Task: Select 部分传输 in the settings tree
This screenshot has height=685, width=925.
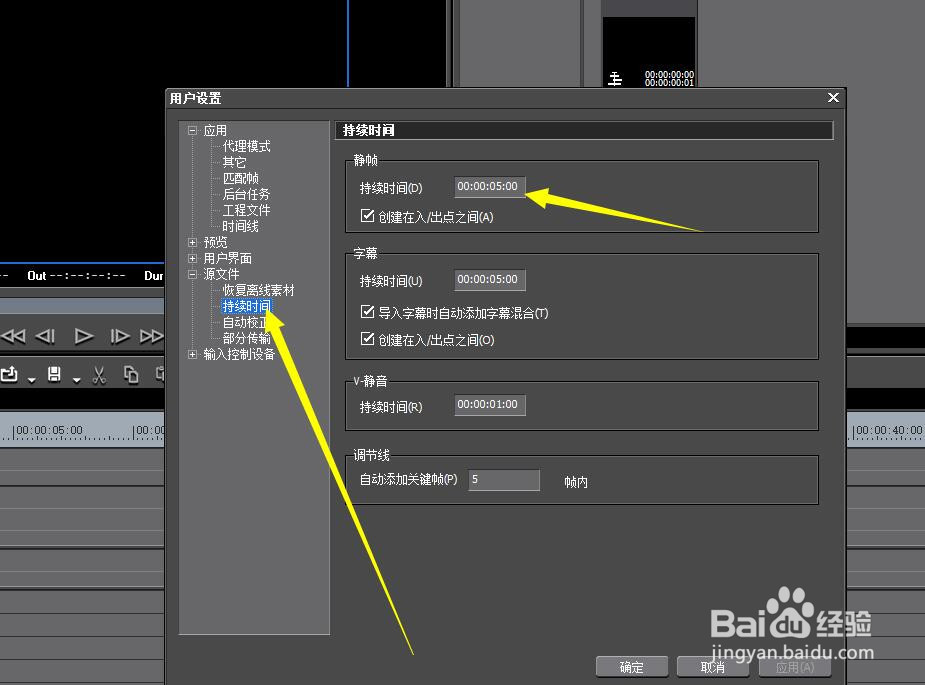Action: (x=246, y=338)
